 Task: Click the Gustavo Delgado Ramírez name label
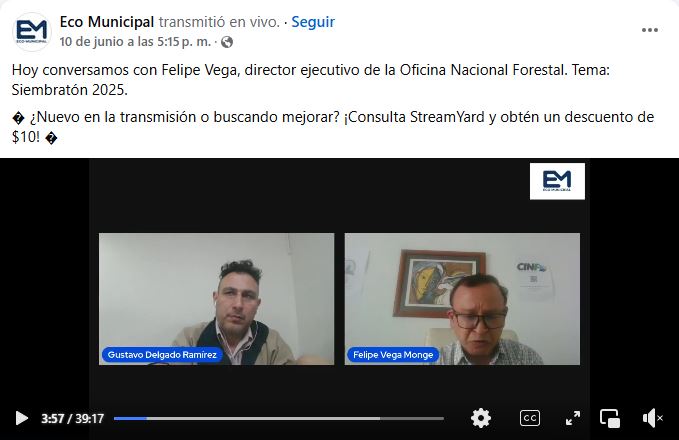pos(162,355)
